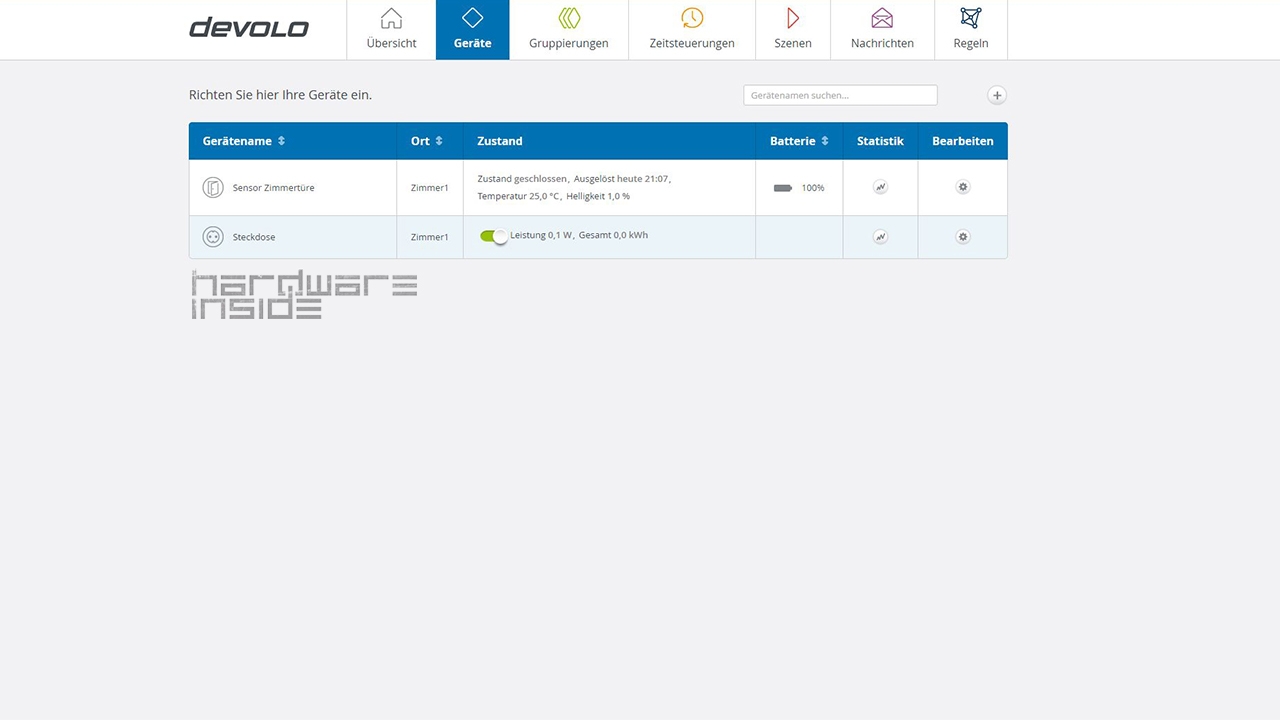Click the door sensor device icon
The image size is (1280, 720).
[213, 187]
